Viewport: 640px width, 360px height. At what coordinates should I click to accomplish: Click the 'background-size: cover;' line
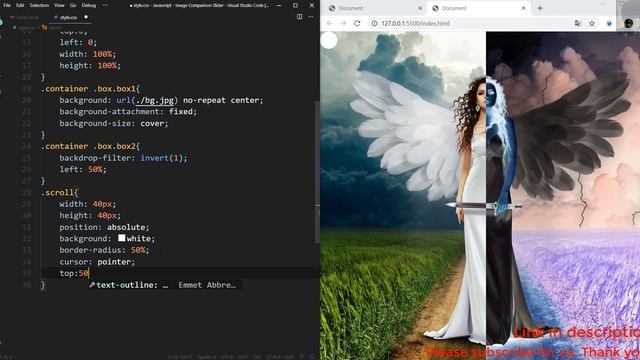(x=114, y=123)
